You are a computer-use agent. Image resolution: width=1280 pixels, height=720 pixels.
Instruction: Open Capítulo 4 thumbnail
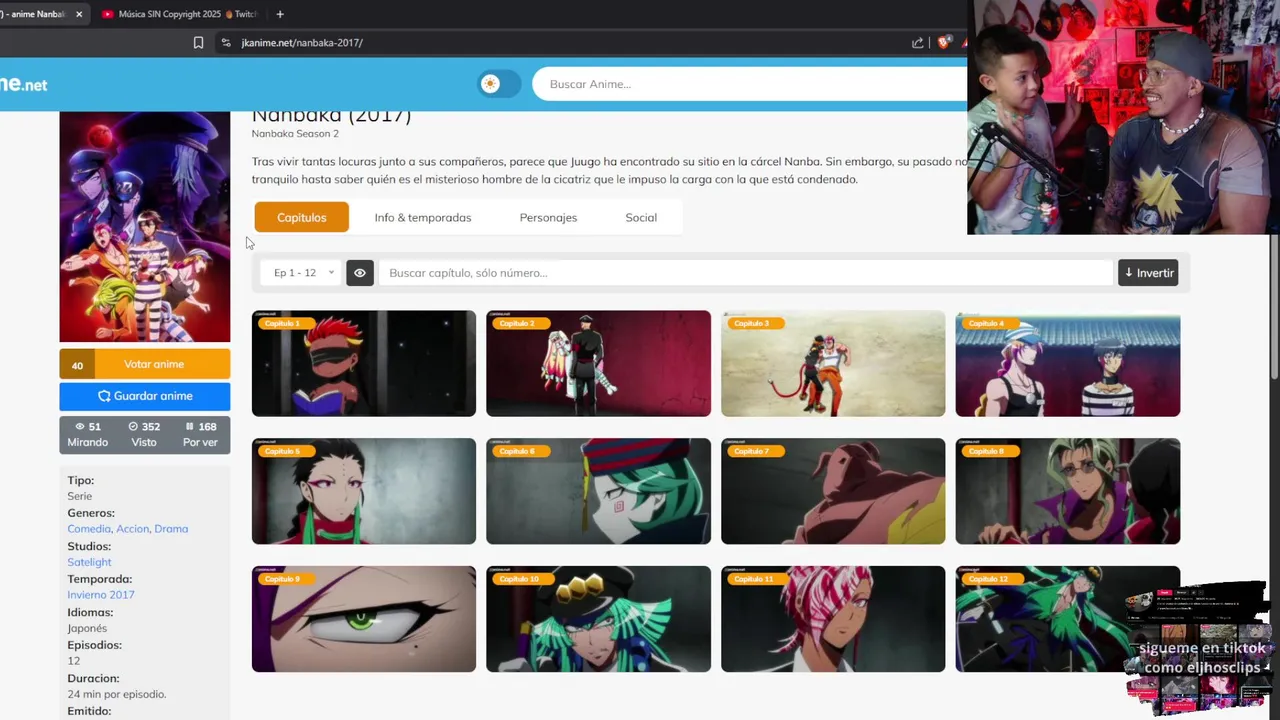coord(1068,364)
